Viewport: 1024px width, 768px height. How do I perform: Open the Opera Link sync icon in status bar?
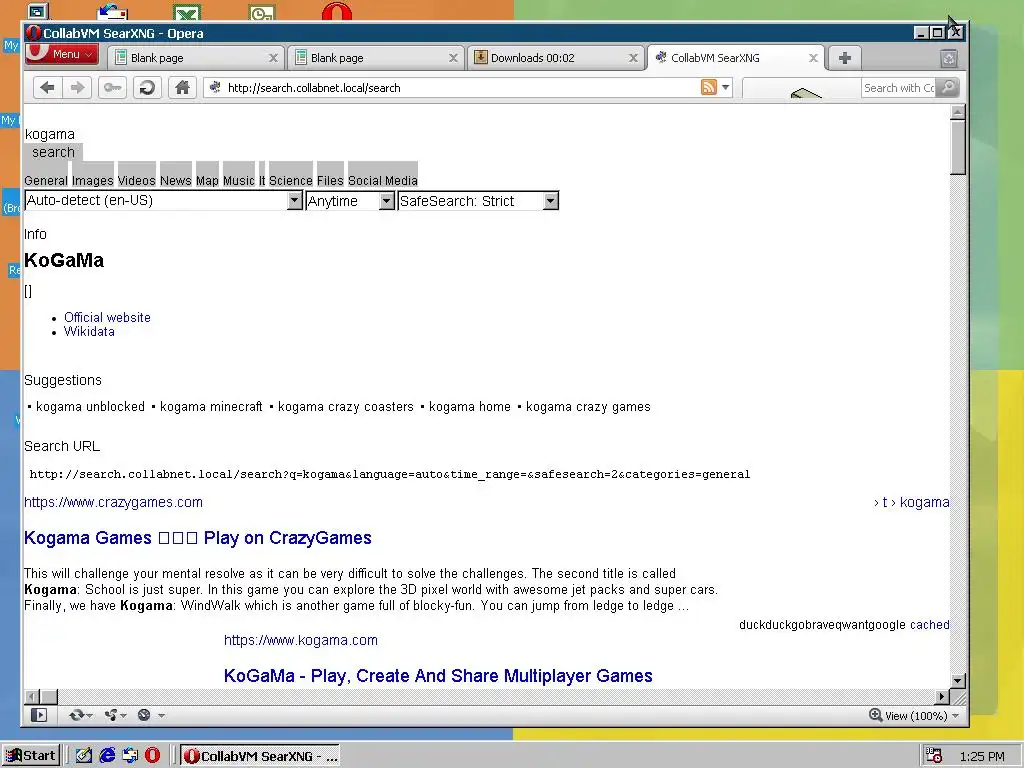[80, 715]
